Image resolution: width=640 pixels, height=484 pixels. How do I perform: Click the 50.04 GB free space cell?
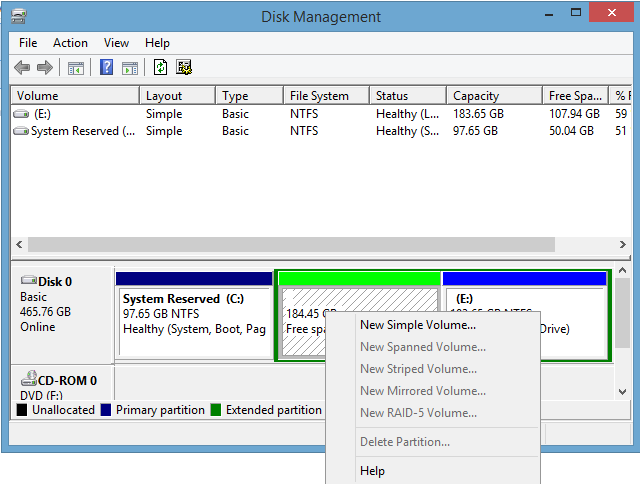pyautogui.click(x=571, y=131)
